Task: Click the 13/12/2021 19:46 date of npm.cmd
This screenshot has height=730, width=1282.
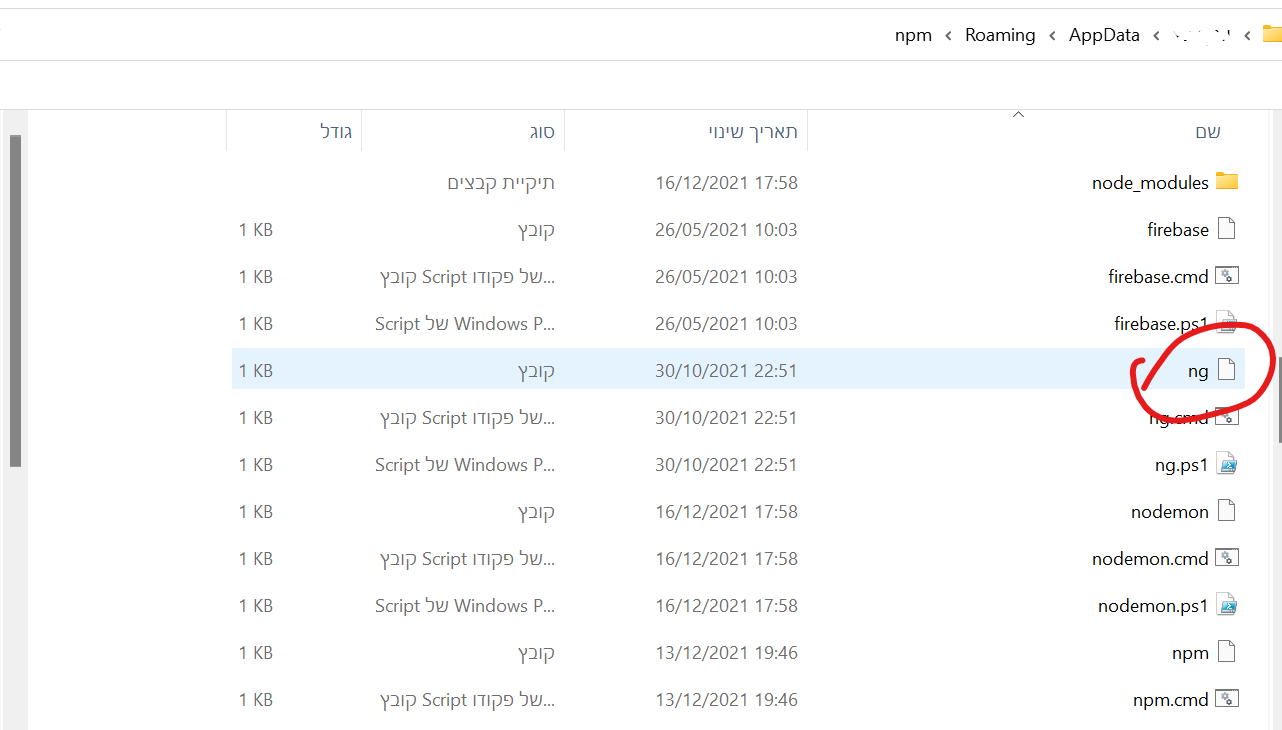Action: pyautogui.click(x=727, y=700)
